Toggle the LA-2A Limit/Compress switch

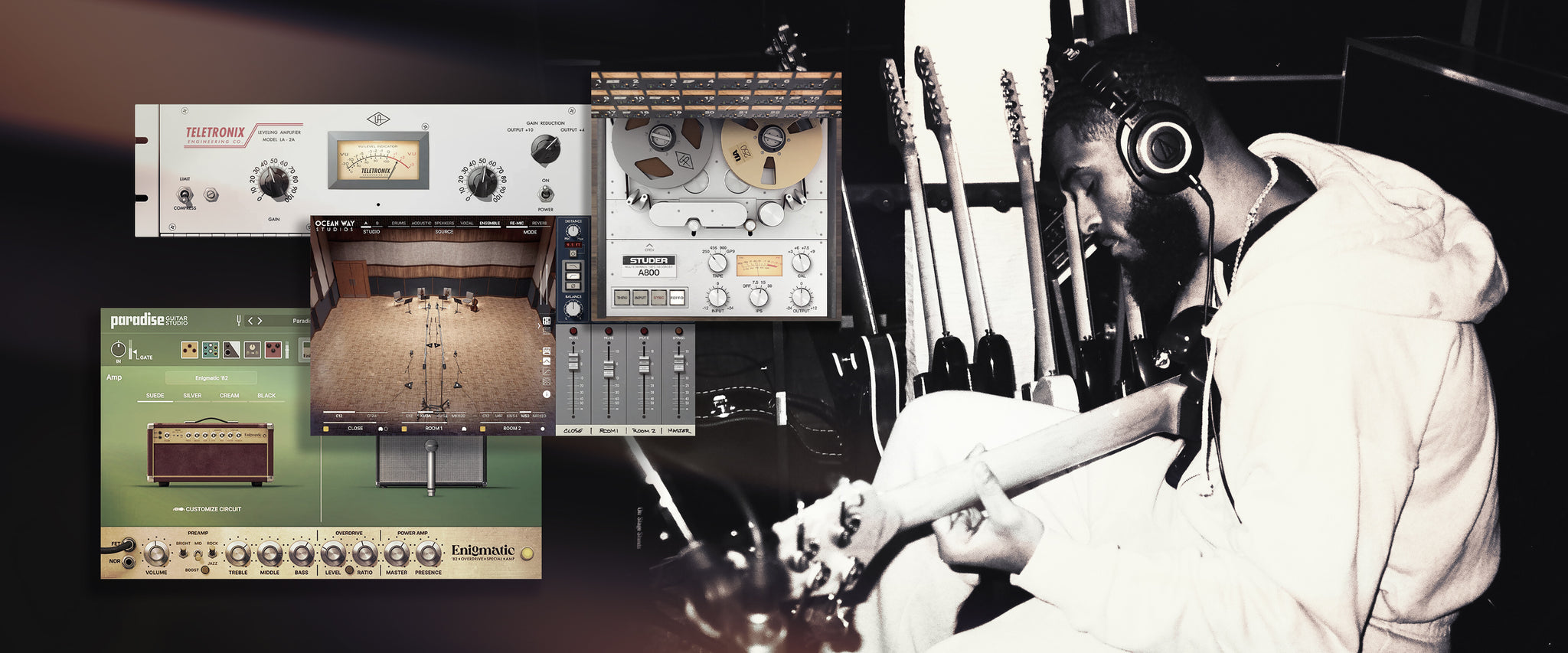(x=185, y=194)
